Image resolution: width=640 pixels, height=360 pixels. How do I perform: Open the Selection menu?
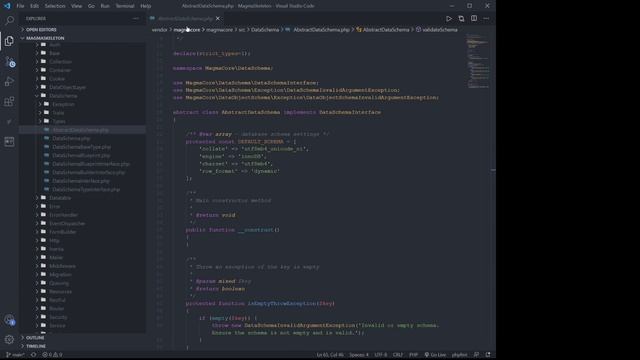(x=55, y=6)
